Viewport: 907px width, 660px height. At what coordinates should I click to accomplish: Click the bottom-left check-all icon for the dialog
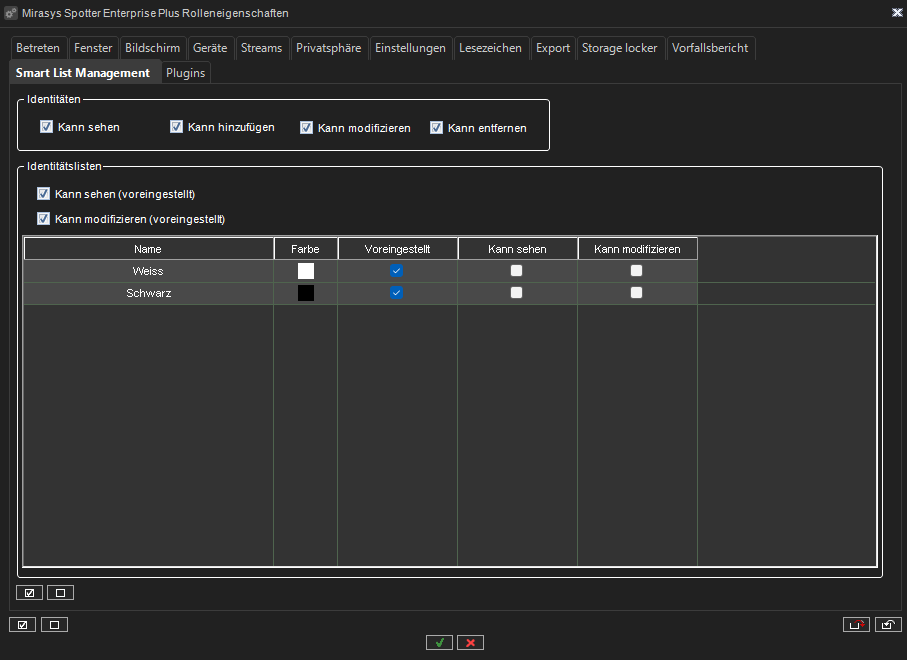click(x=22, y=625)
